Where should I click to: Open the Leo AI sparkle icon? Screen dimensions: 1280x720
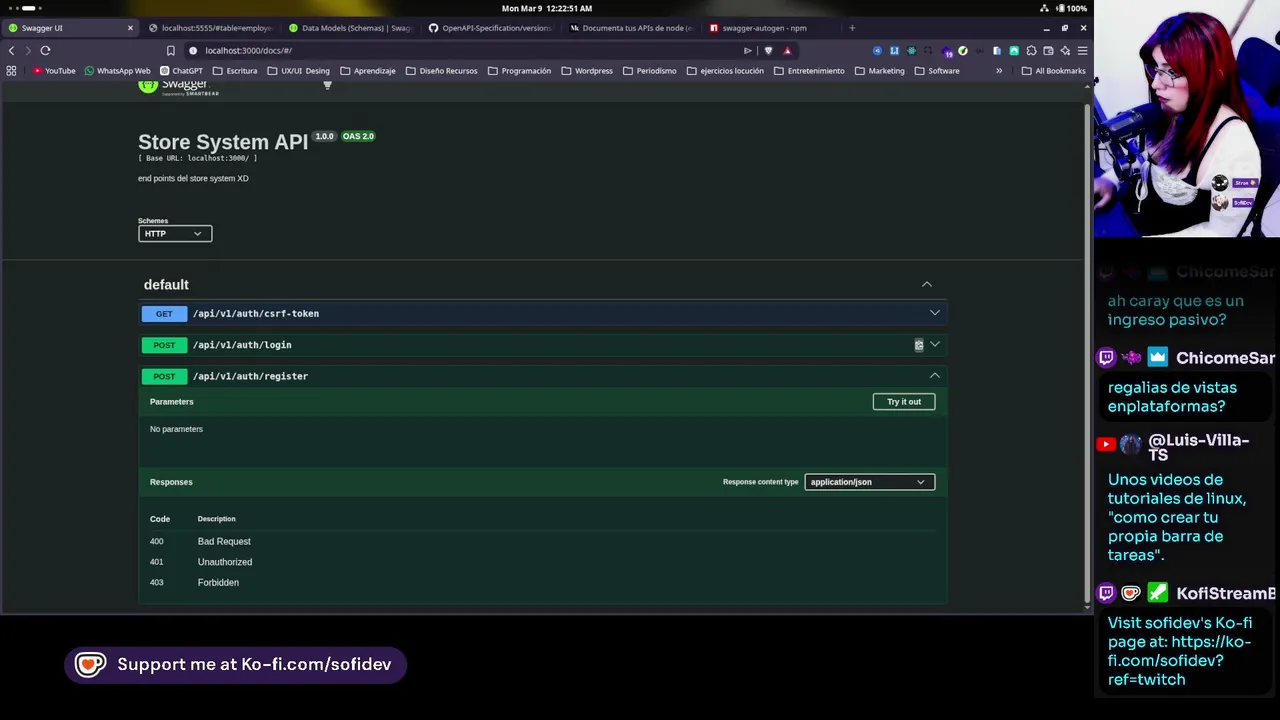tap(1065, 50)
